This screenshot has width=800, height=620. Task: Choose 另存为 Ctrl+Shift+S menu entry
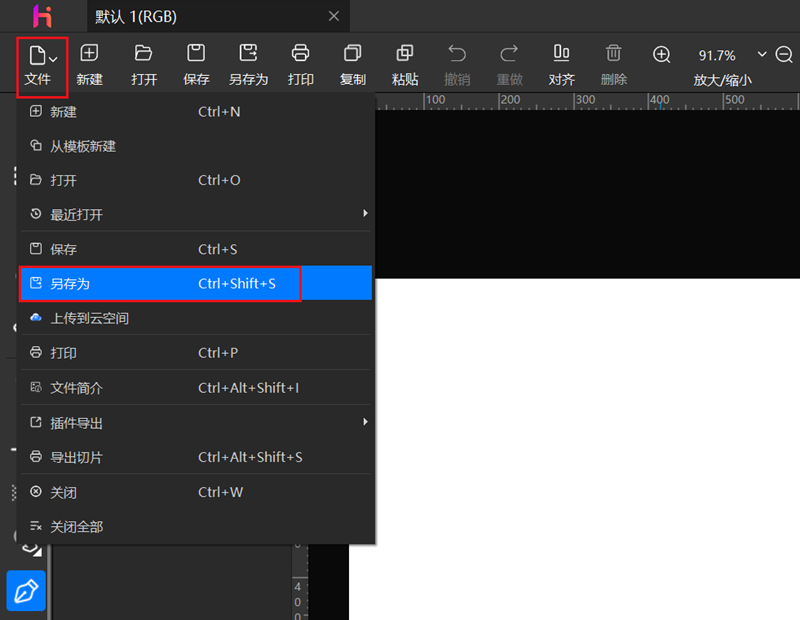point(196,283)
